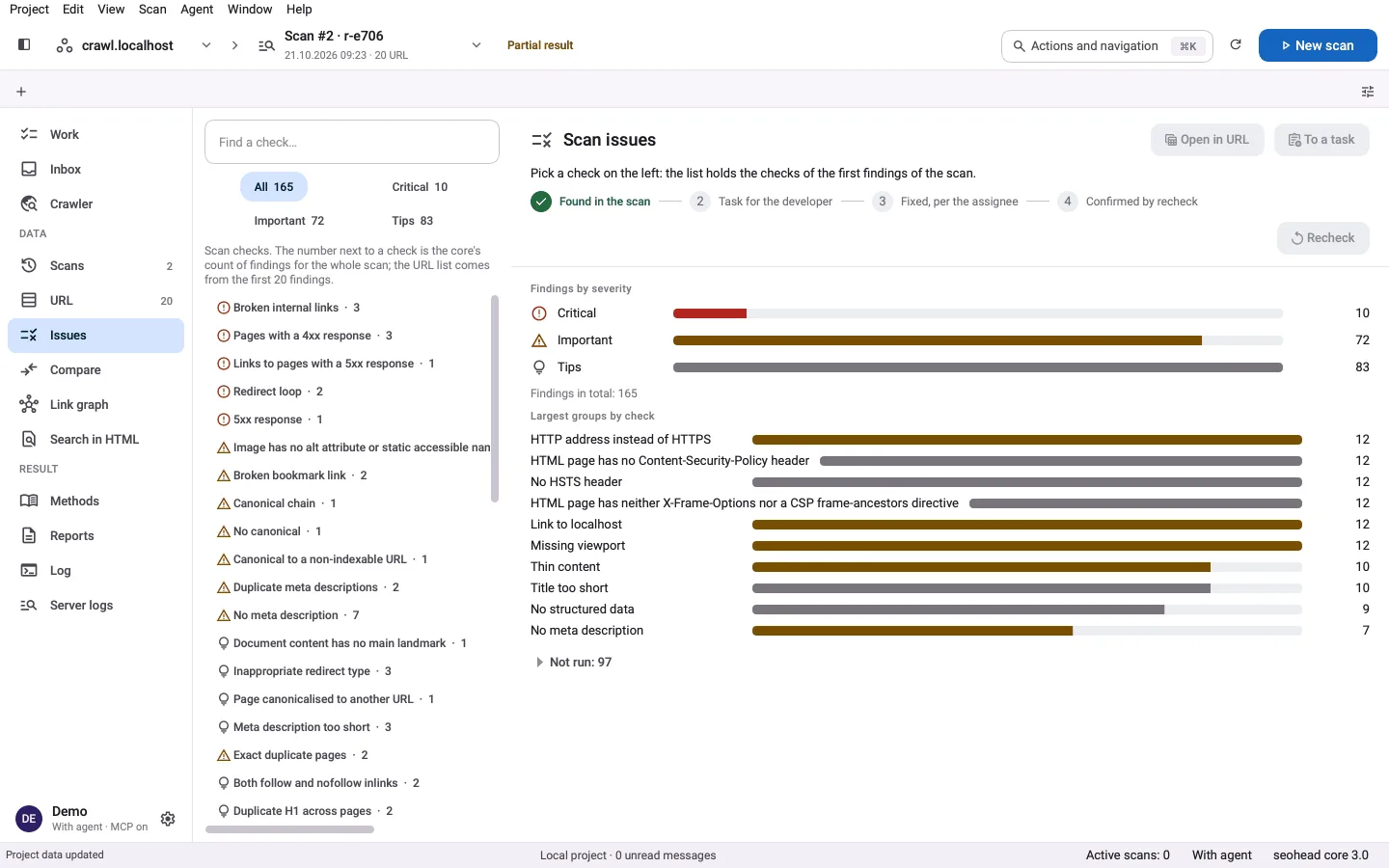The image size is (1389, 868).
Task: Toggle the sidebar panel icon
Action: point(24,44)
